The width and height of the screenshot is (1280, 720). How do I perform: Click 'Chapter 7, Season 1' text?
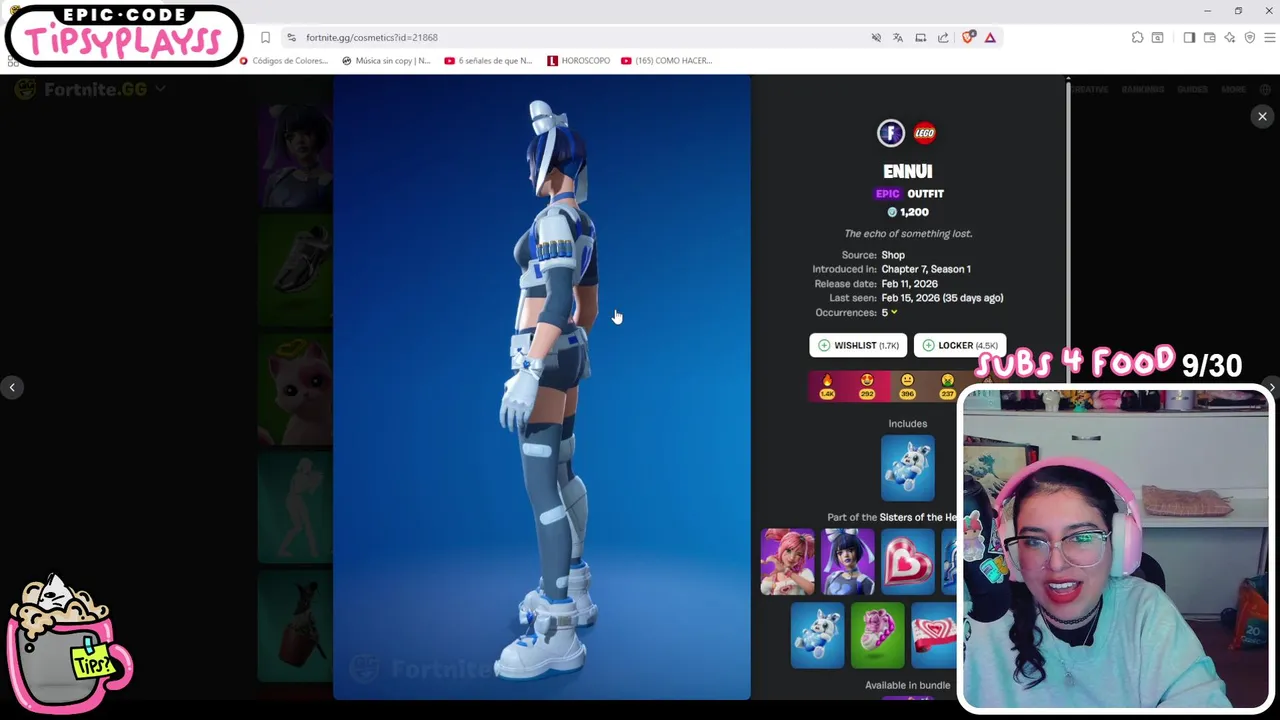[926, 269]
